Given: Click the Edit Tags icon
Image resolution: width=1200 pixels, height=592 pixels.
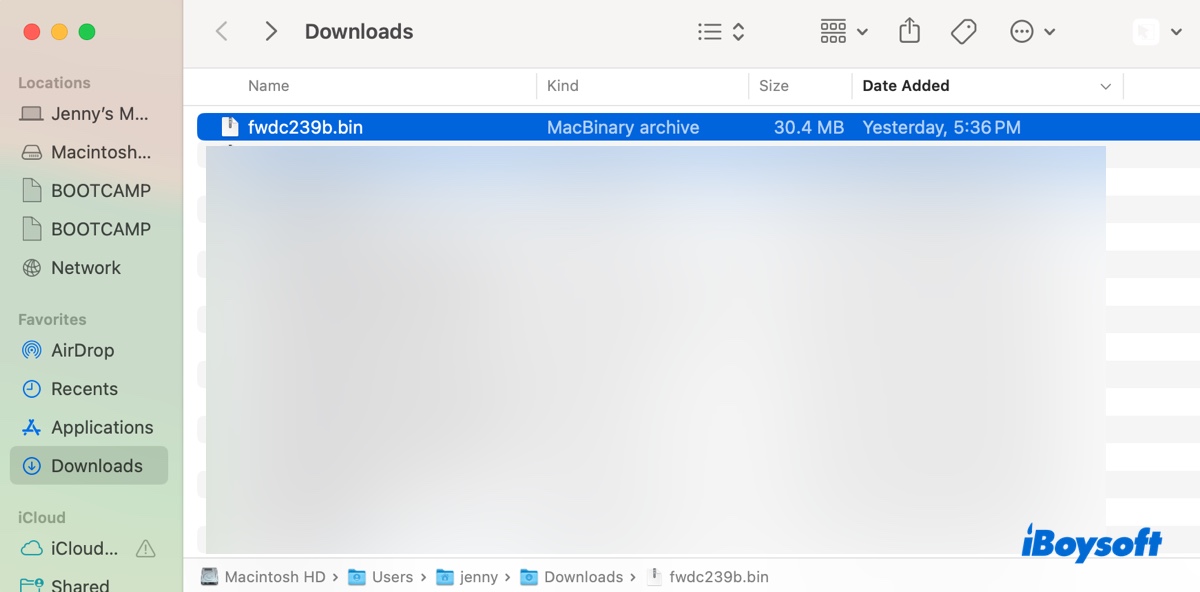Looking at the screenshot, I should pos(963,32).
